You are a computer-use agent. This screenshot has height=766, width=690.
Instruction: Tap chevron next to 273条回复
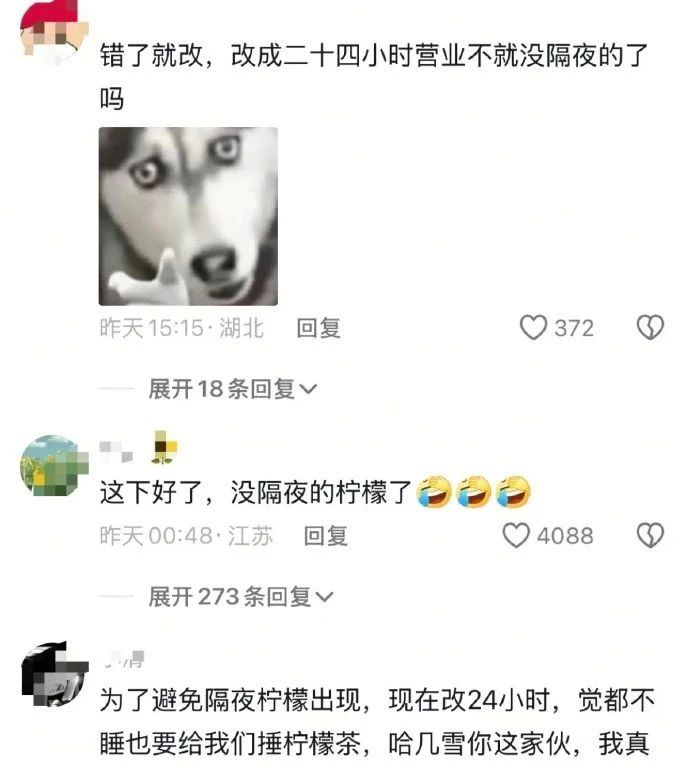324,597
